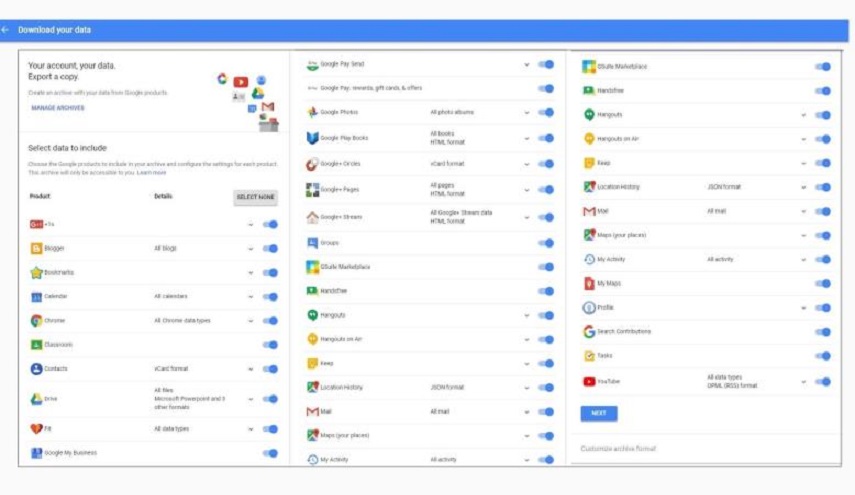Viewport: 855px width, 495px height.
Task: Expand the Customize archive format section
Action: click(620, 449)
